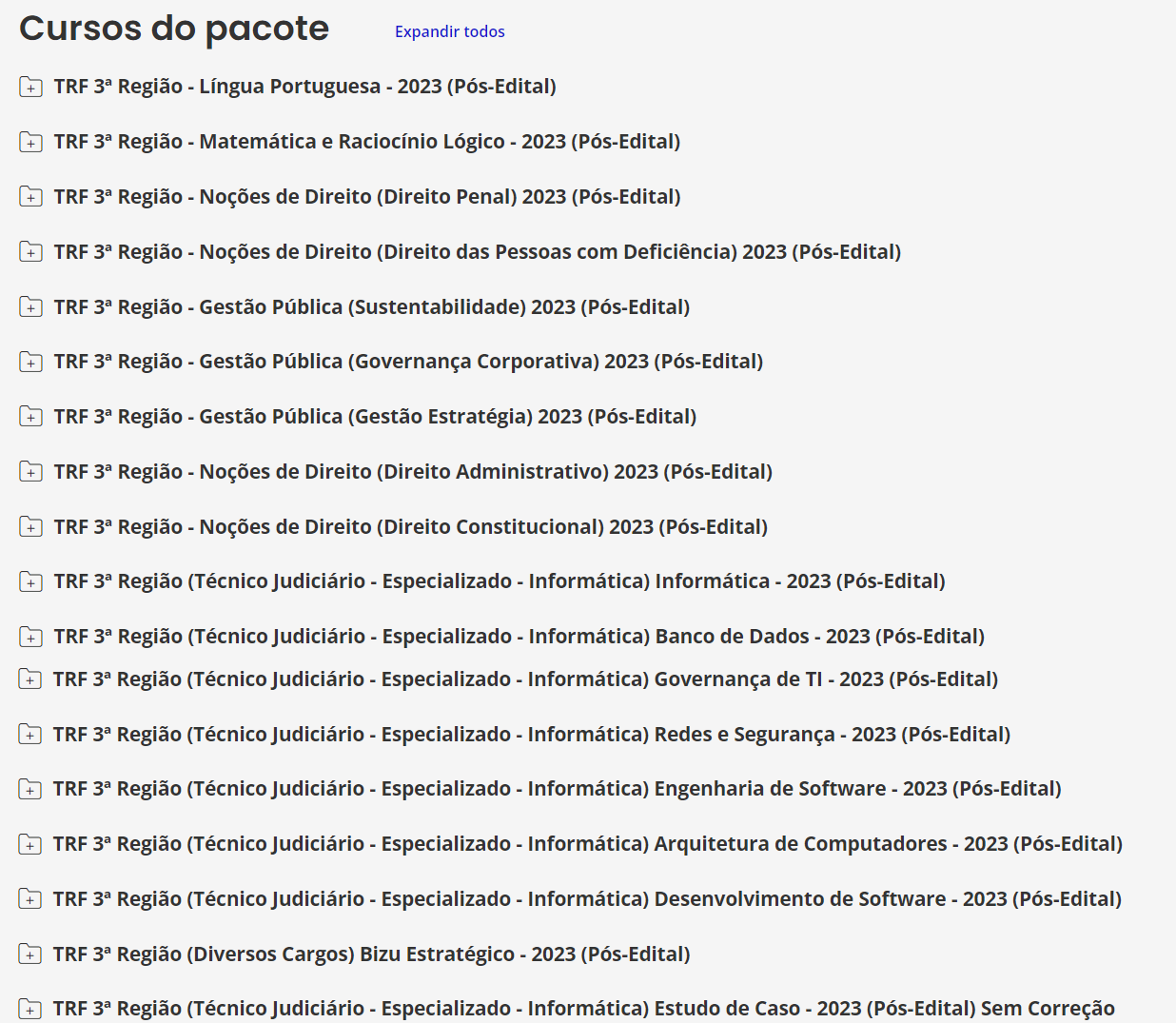Select the Engenharia de Software course title
This screenshot has height=1023, width=1176.
tap(557, 789)
